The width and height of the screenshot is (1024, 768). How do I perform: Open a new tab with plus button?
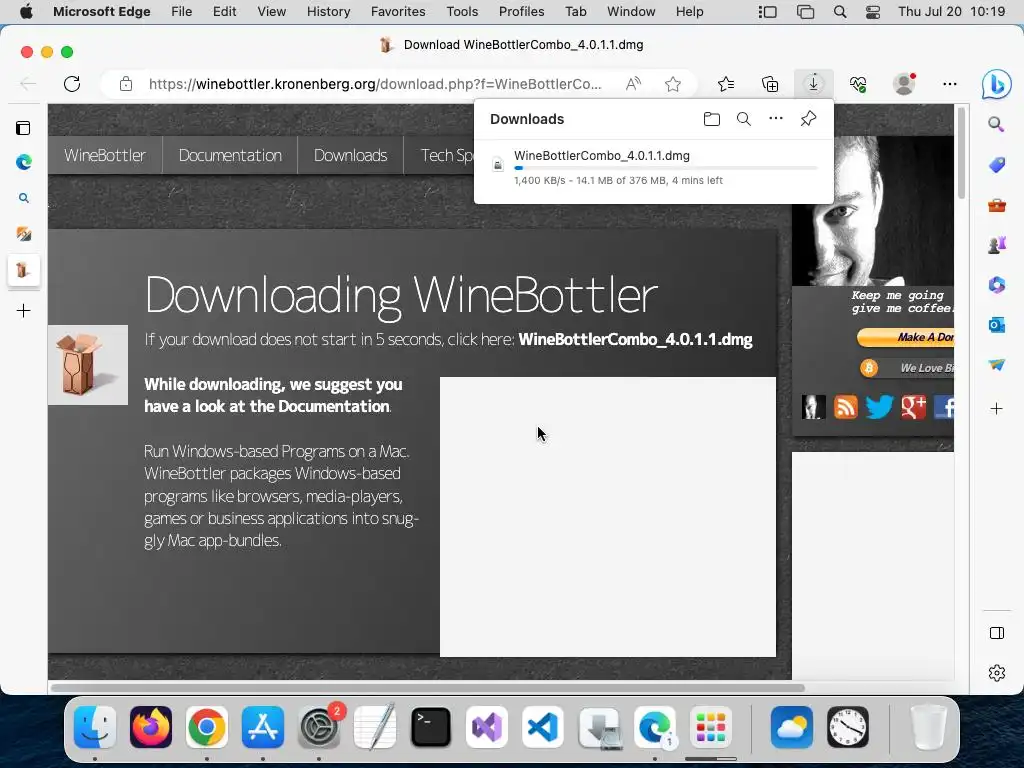point(24,310)
